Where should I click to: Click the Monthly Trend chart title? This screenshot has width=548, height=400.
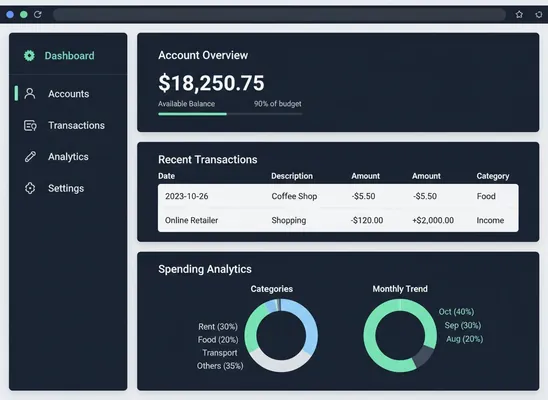click(400, 289)
